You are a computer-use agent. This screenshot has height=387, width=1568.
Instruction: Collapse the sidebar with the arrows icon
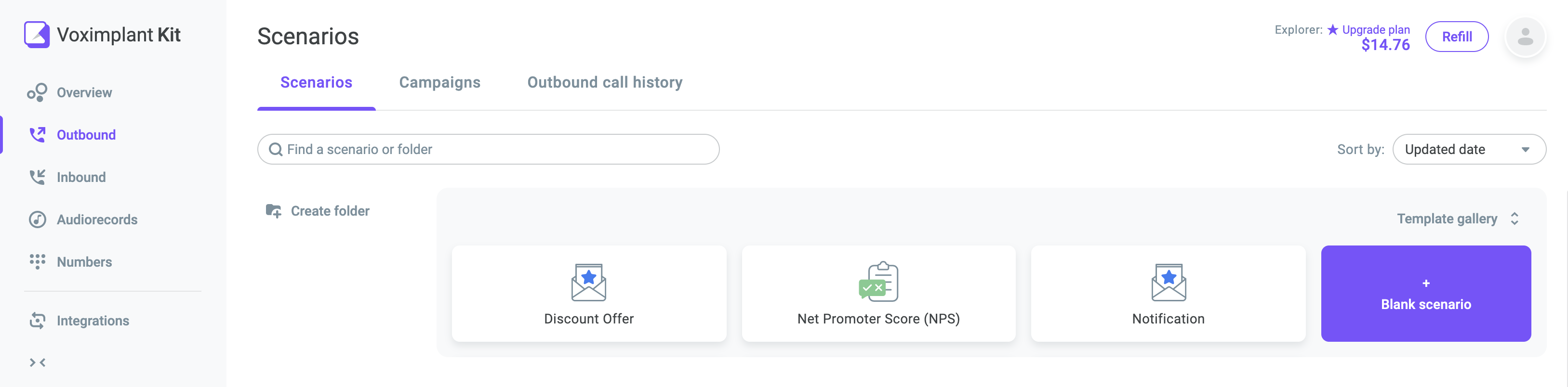pos(37,362)
